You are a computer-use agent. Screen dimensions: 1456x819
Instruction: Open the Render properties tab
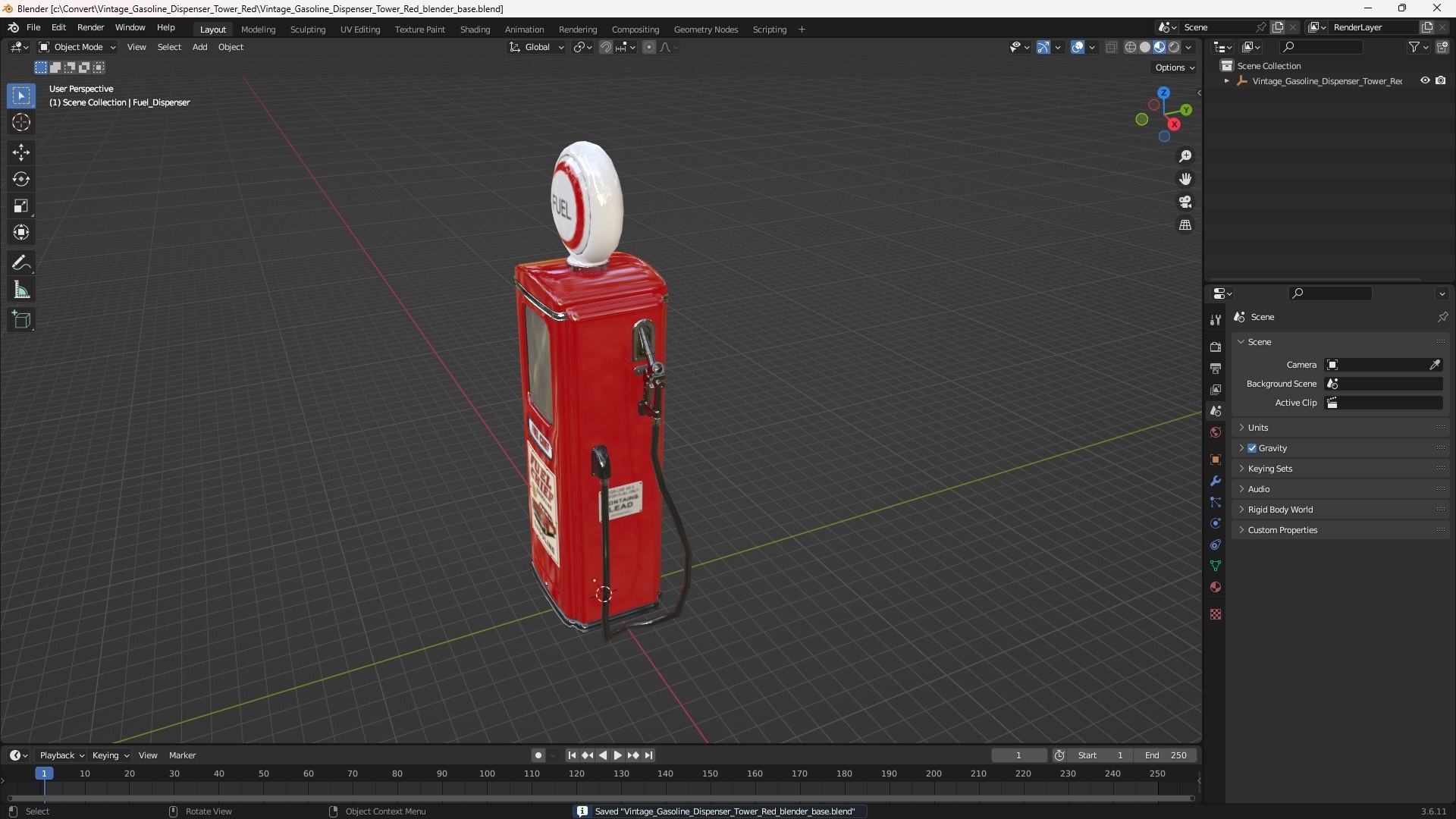tap(1216, 347)
